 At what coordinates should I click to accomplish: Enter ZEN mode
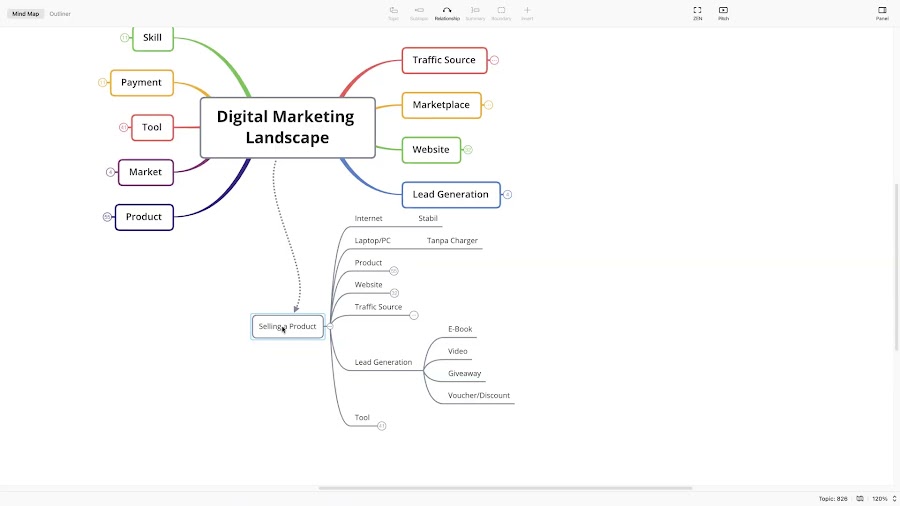(x=697, y=13)
